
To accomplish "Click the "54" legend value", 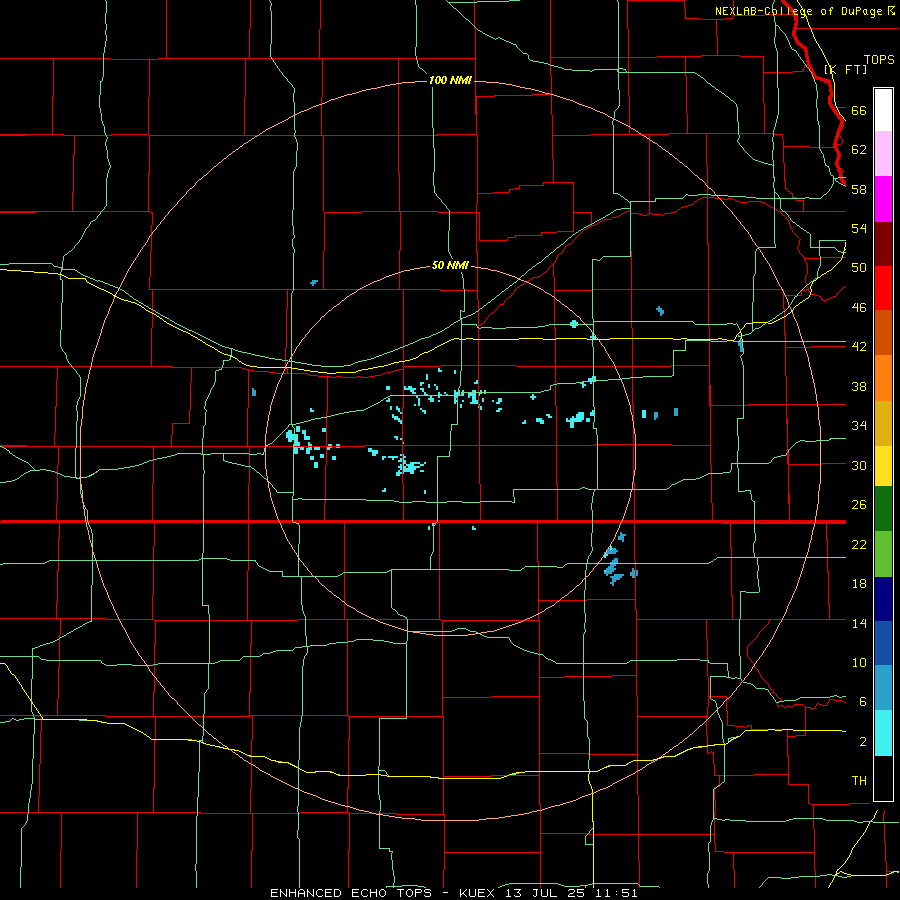I will [859, 228].
